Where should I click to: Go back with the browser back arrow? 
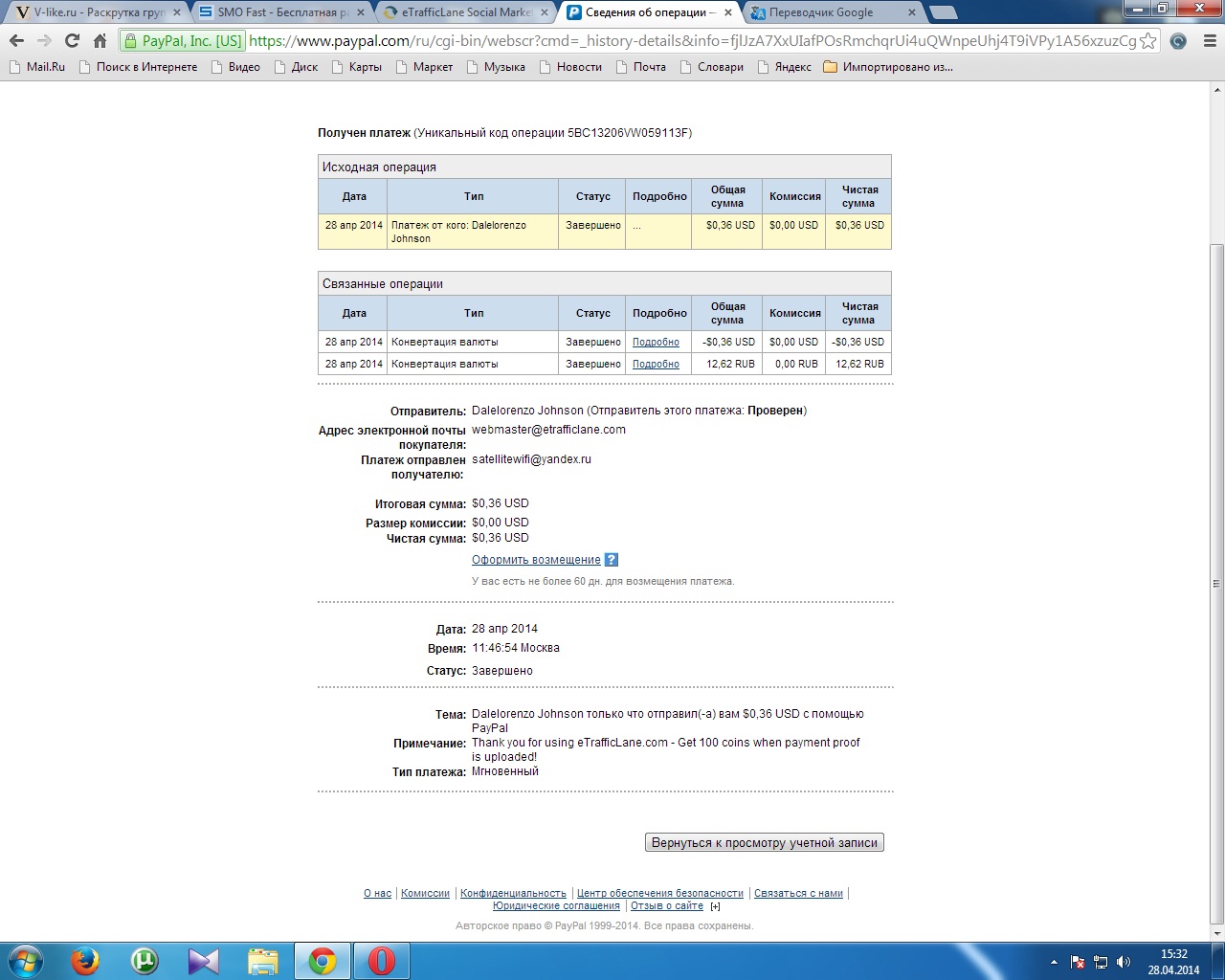pos(16,40)
